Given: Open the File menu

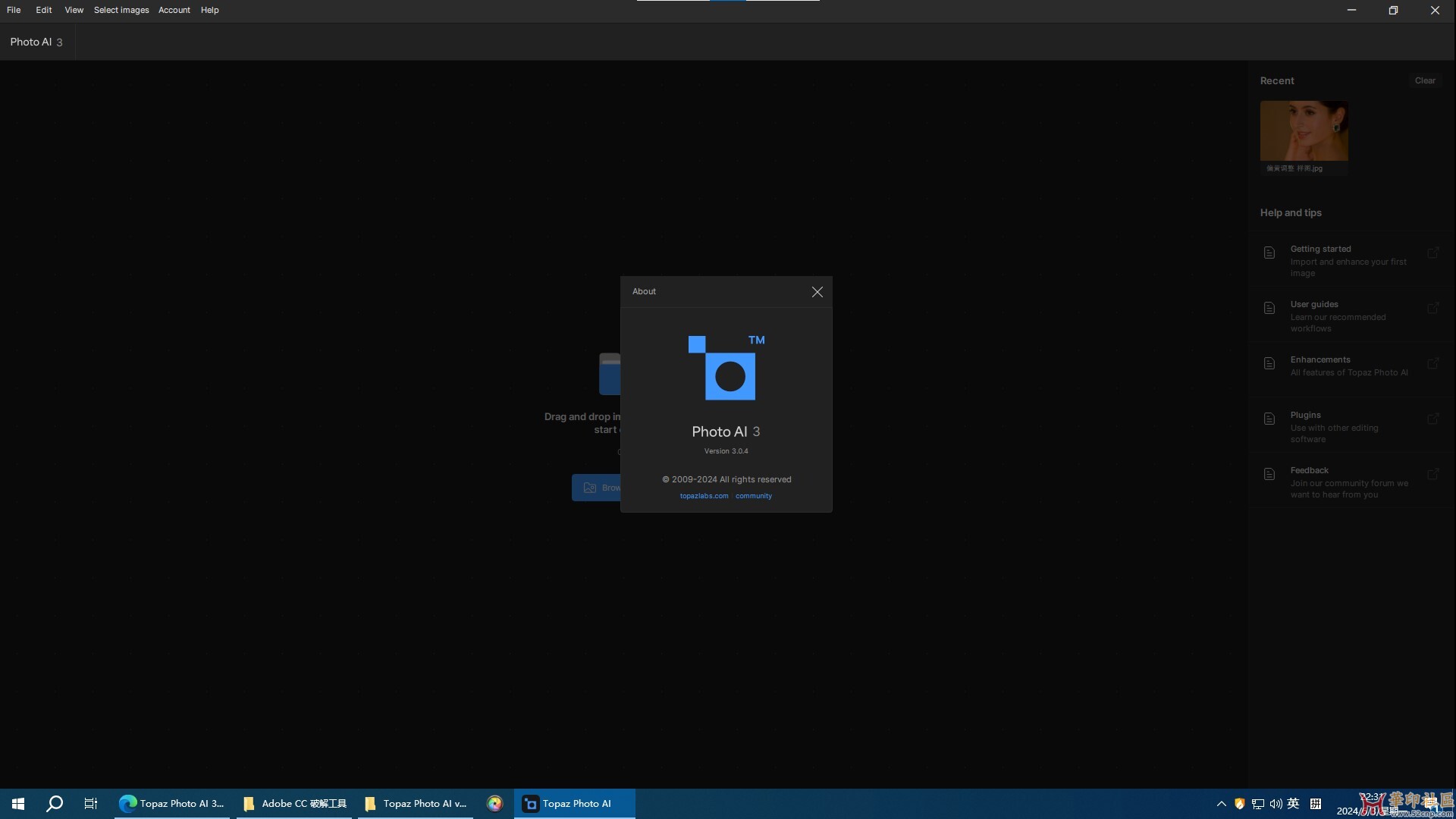Looking at the screenshot, I should (x=14, y=10).
